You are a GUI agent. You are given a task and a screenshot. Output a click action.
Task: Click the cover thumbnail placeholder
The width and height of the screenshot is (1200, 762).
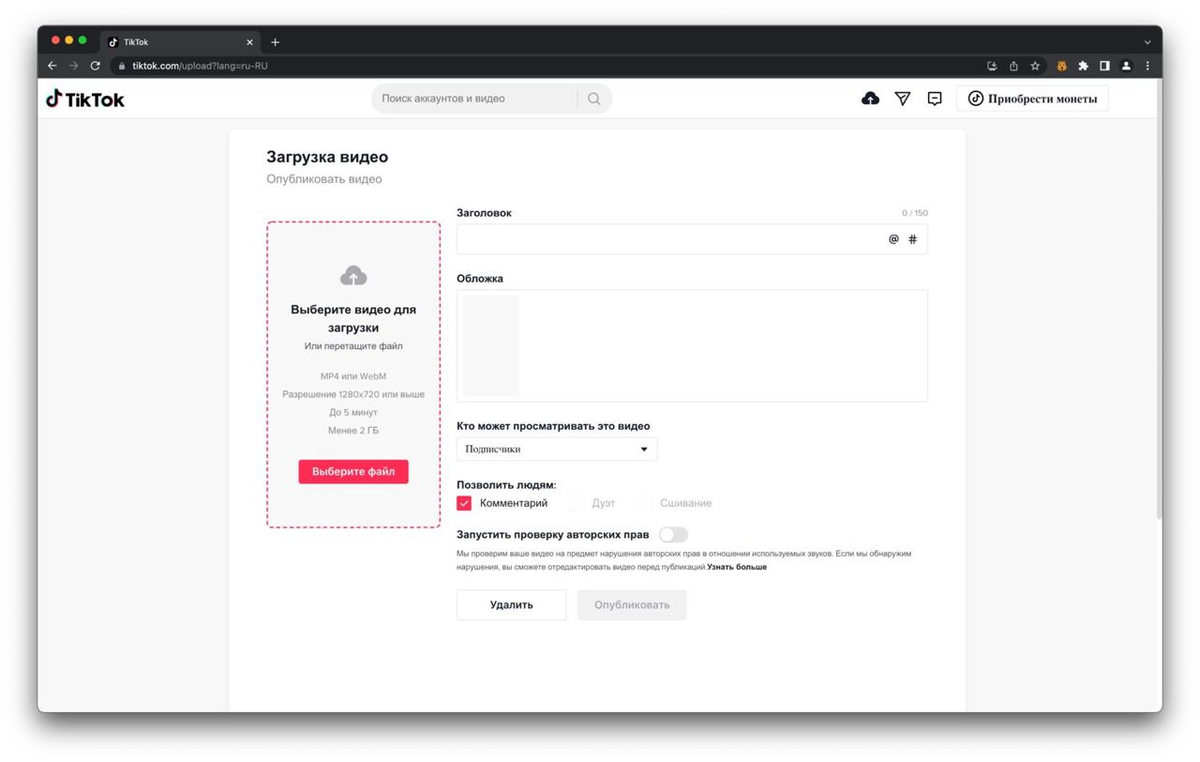[491, 346]
